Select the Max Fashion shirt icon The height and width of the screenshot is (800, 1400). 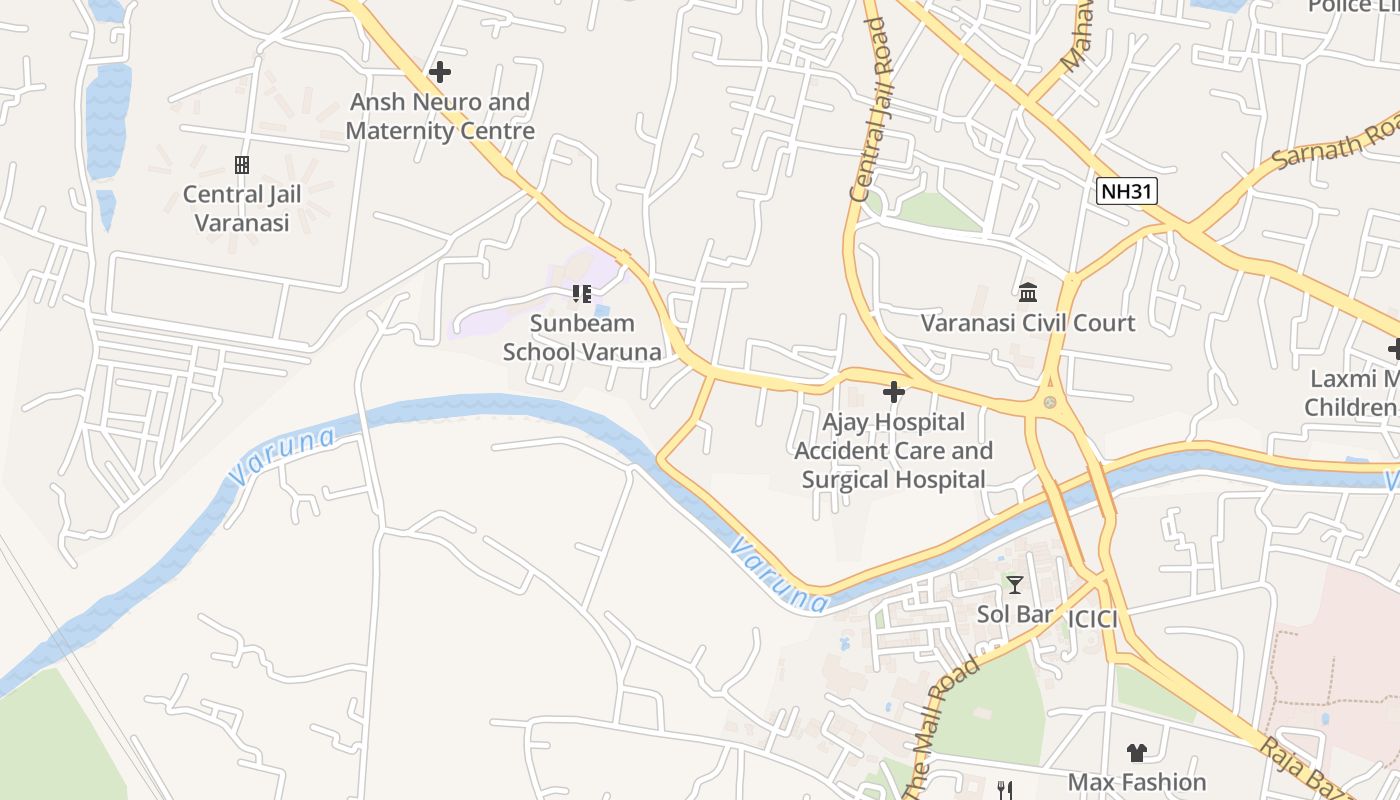click(1137, 752)
